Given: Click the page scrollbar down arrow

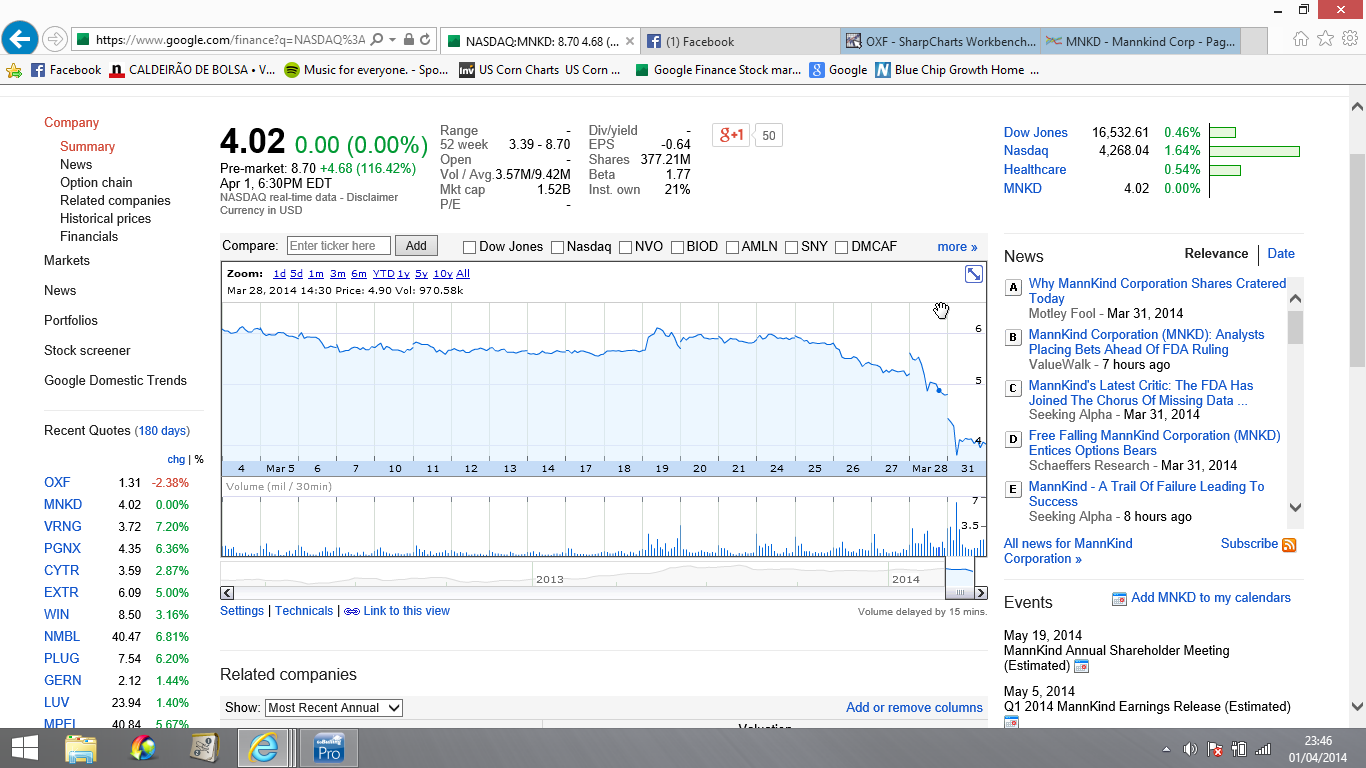Looking at the screenshot, I should coord(1357,706).
